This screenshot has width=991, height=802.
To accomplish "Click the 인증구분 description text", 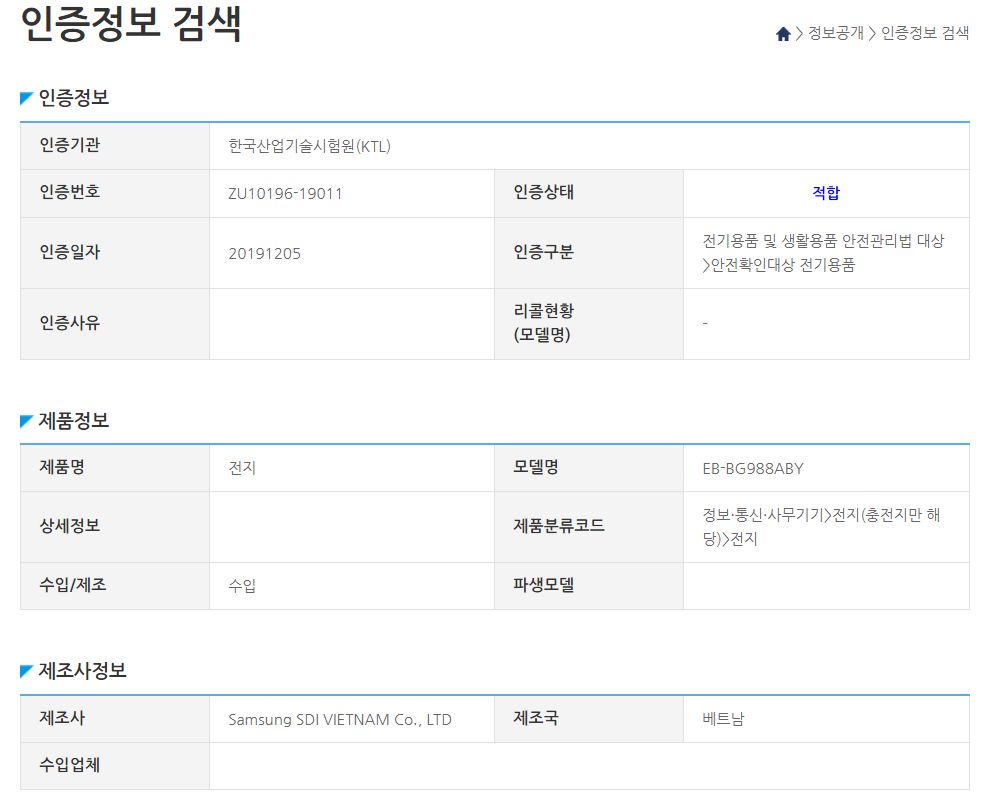I will click(x=824, y=252).
